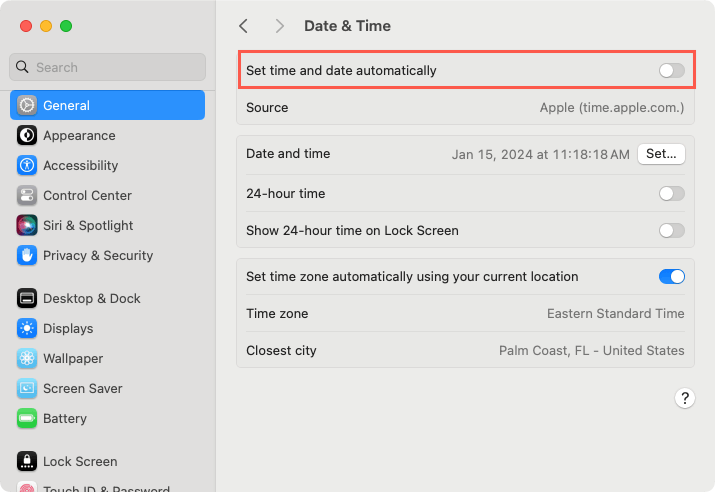Select Privacy & Security hand icon
The image size is (715, 492).
pyautogui.click(x=27, y=255)
